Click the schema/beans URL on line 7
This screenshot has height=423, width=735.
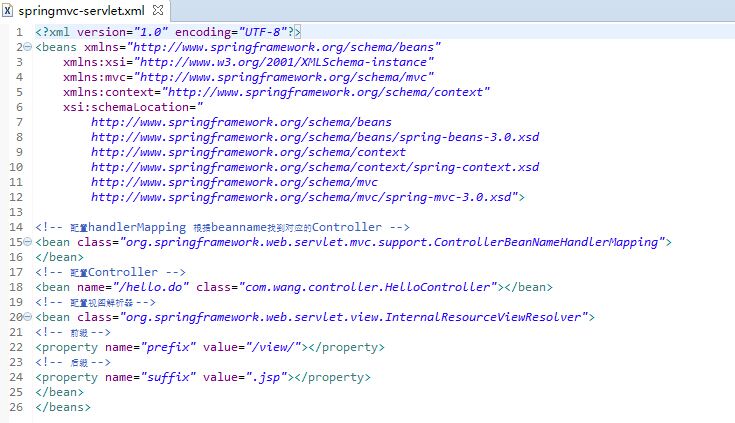point(241,122)
